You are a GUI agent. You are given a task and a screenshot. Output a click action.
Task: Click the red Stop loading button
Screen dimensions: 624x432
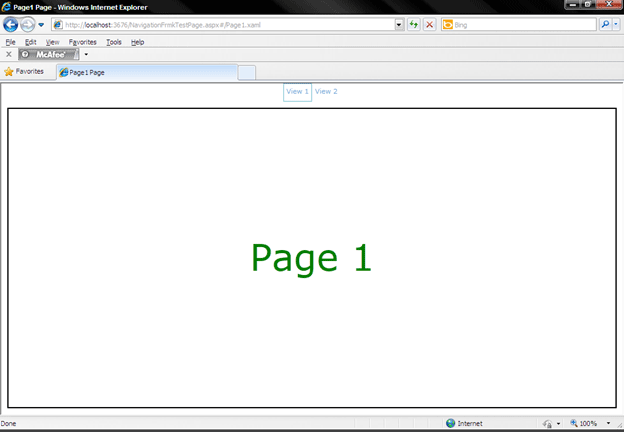(x=429, y=25)
